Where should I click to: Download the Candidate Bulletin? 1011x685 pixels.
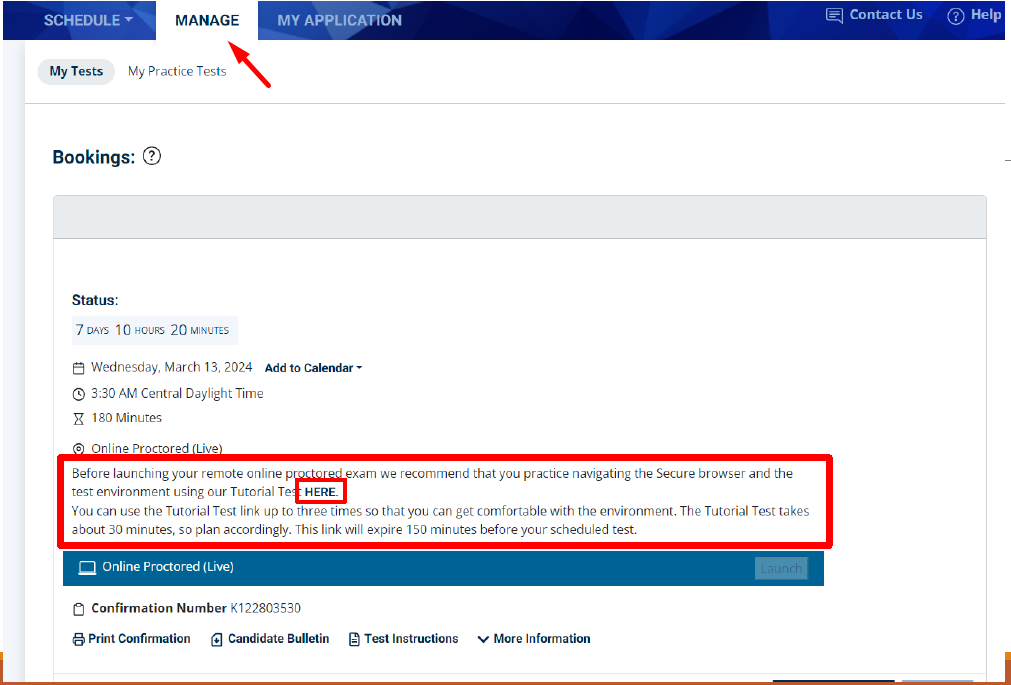click(270, 639)
